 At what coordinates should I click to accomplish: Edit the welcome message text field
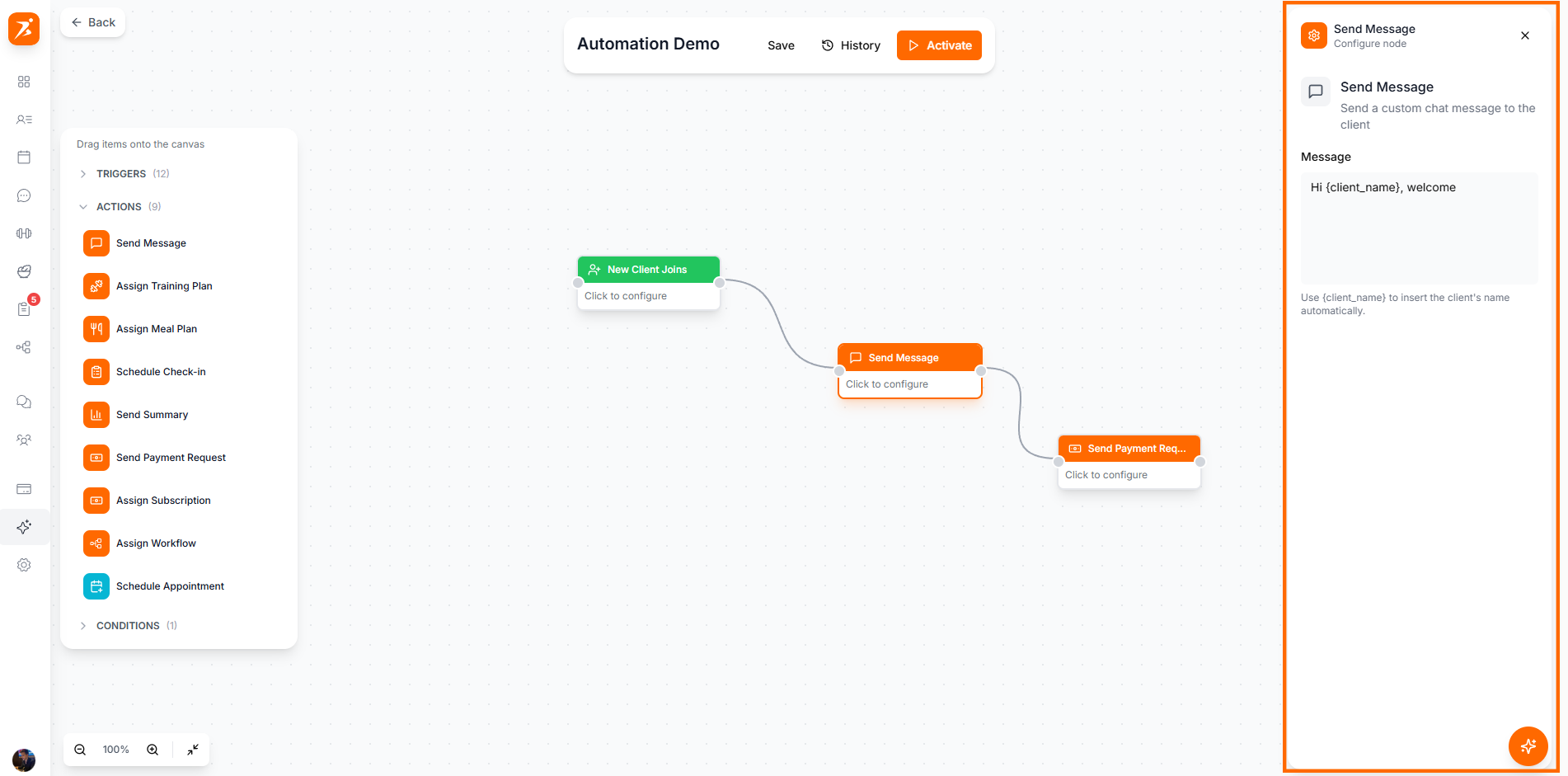pos(1418,228)
